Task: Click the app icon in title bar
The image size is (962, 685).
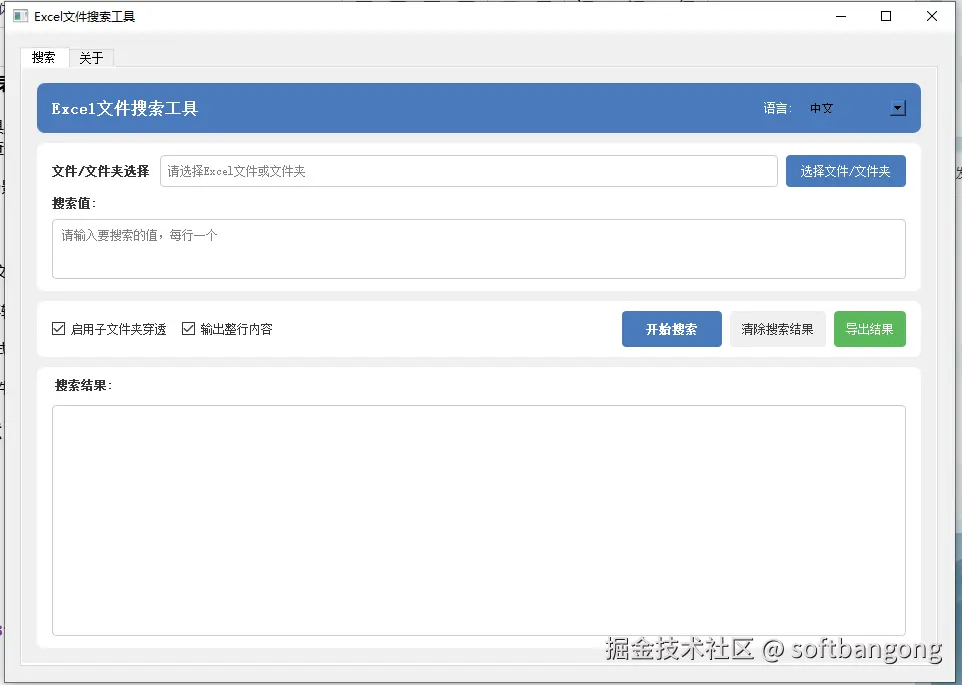Action: tap(21, 16)
